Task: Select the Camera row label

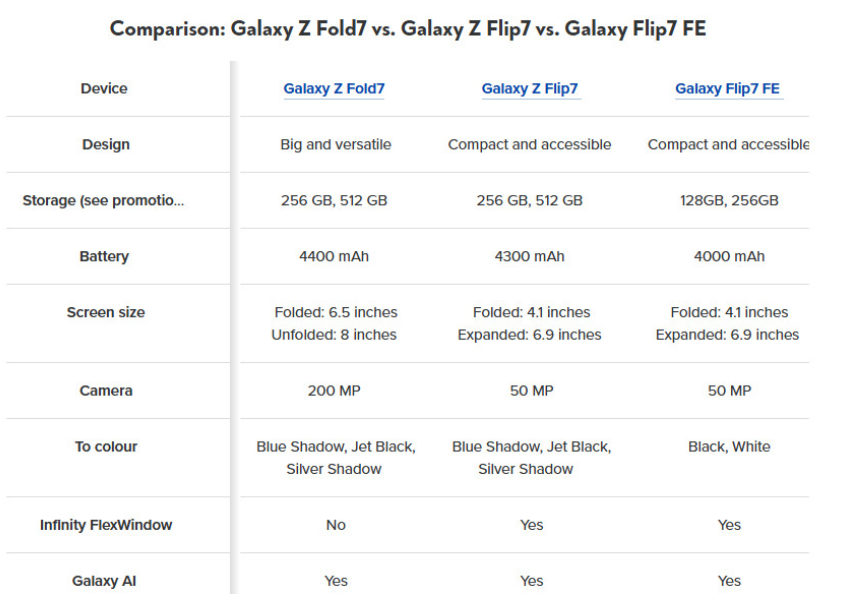Action: 106,391
